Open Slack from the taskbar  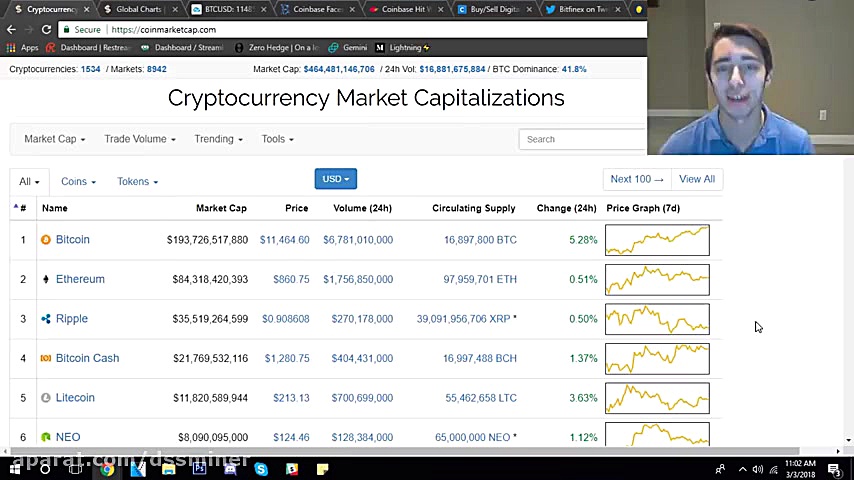(292, 469)
